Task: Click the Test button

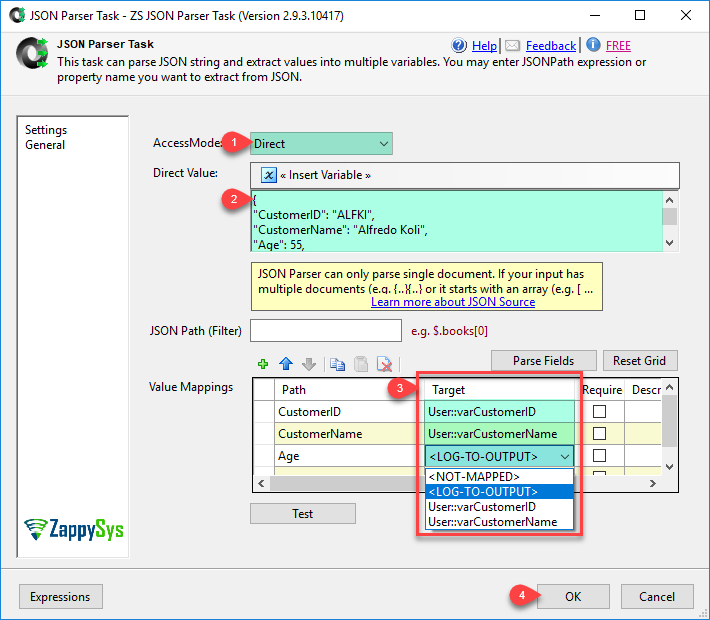Action: (x=302, y=514)
